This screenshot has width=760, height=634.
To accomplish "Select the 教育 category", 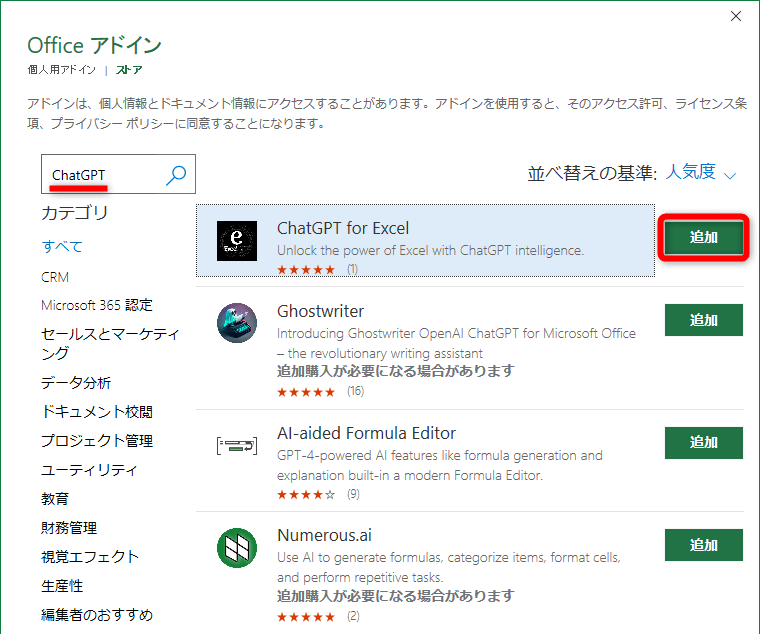I will [55, 499].
